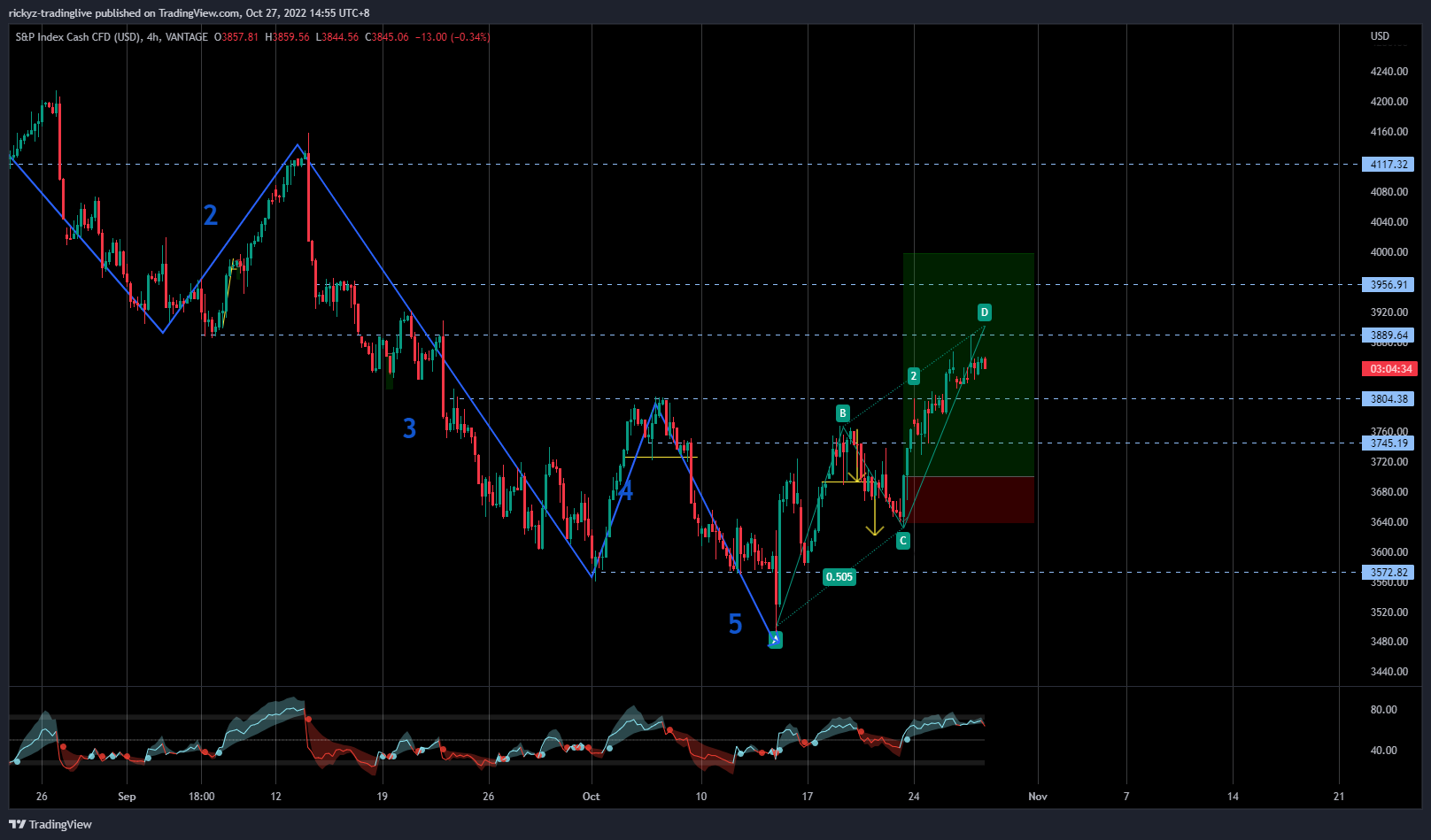Image resolution: width=1431 pixels, height=840 pixels.
Task: Click the 19 date label on time axis
Action: coord(383,797)
